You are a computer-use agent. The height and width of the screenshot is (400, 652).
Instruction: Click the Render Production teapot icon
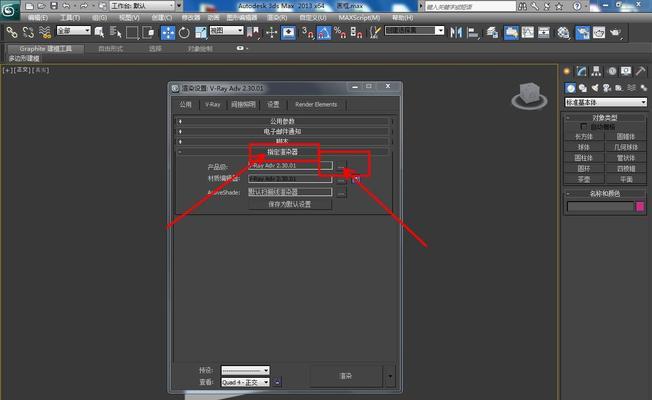click(x=615, y=32)
